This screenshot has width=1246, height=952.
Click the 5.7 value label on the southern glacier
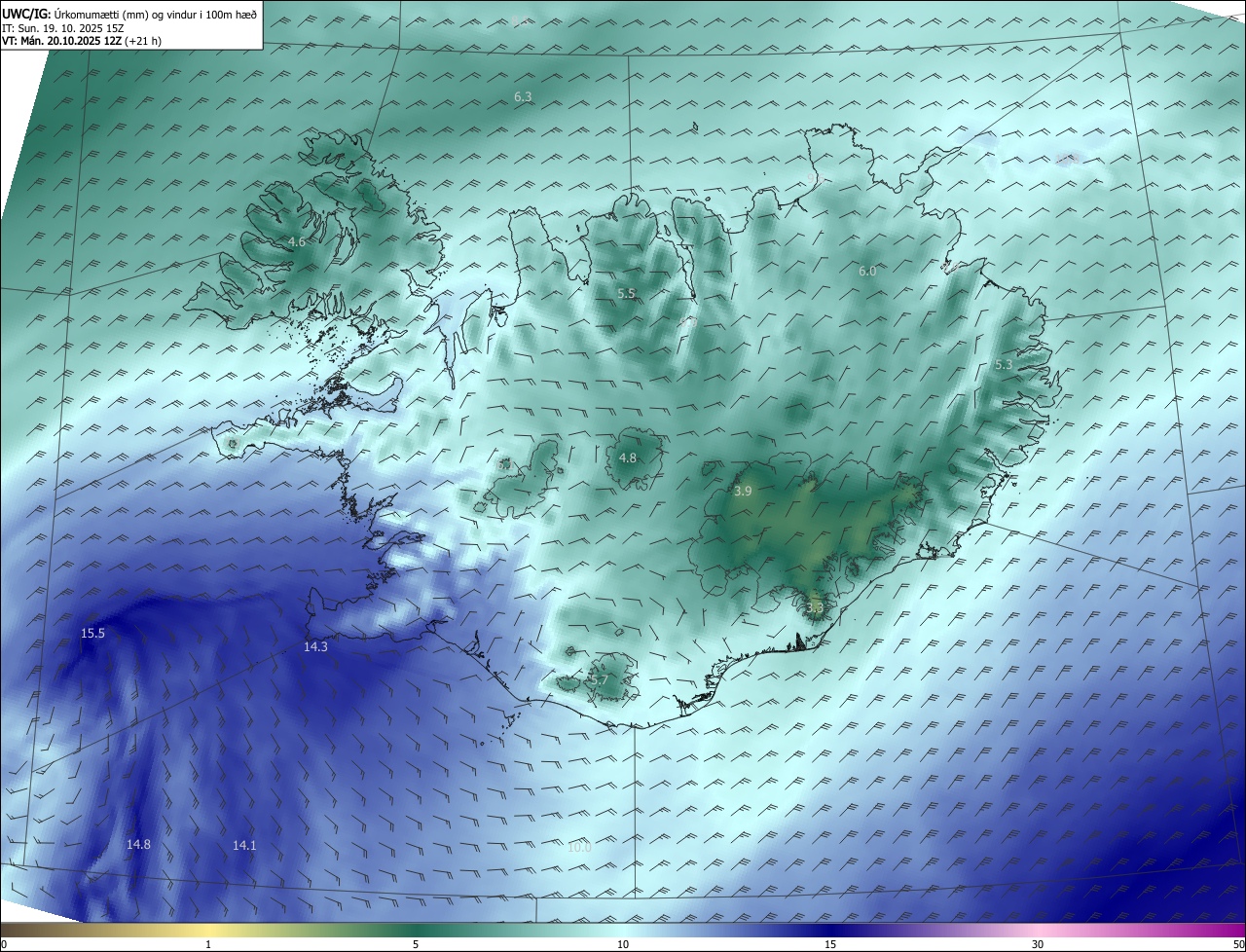[x=599, y=679]
